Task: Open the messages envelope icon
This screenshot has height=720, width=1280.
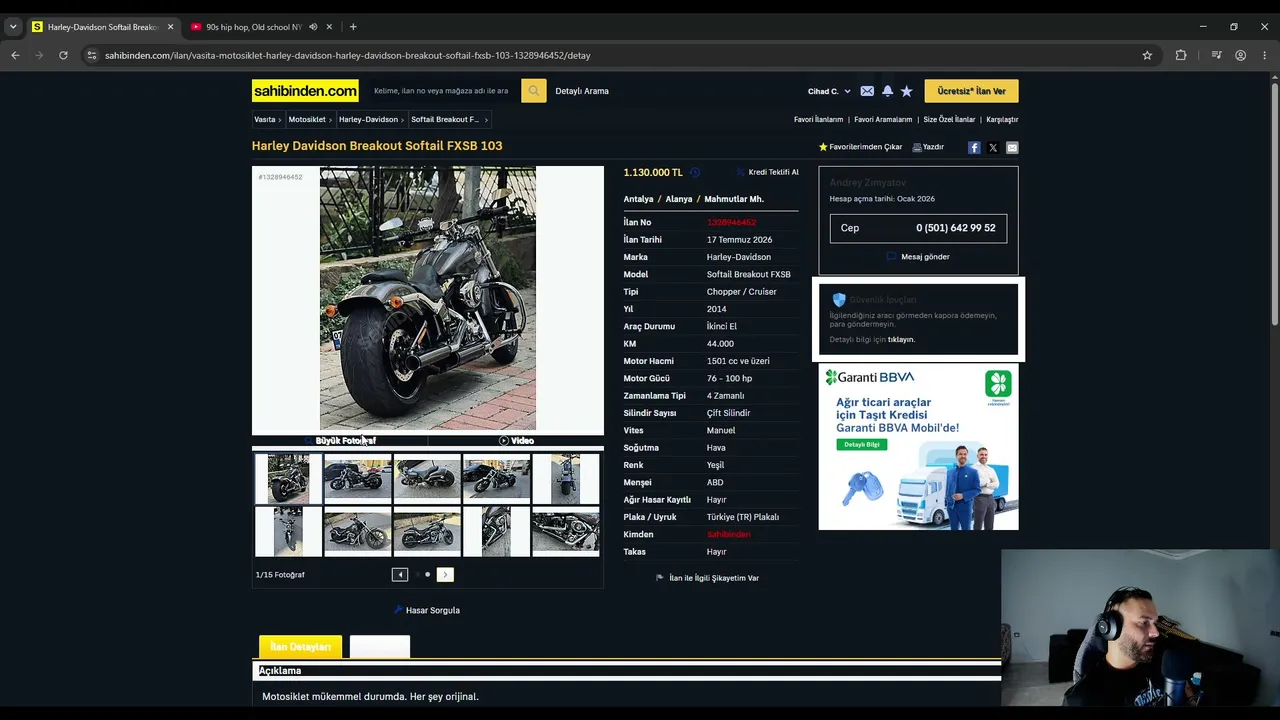Action: tap(867, 91)
